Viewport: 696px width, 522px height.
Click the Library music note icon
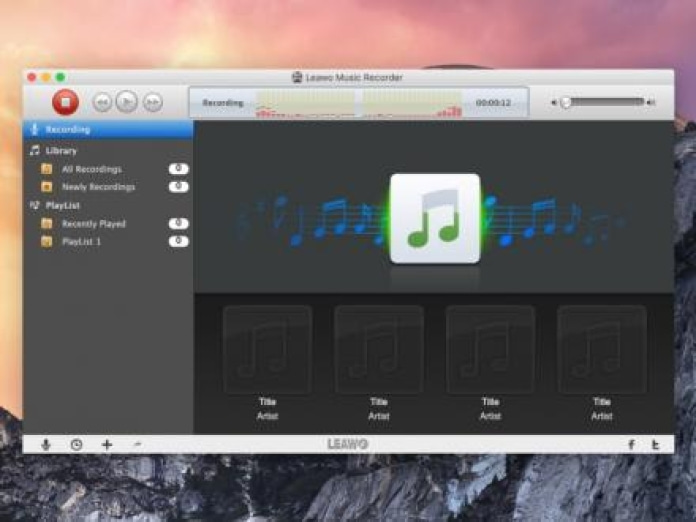tap(35, 150)
